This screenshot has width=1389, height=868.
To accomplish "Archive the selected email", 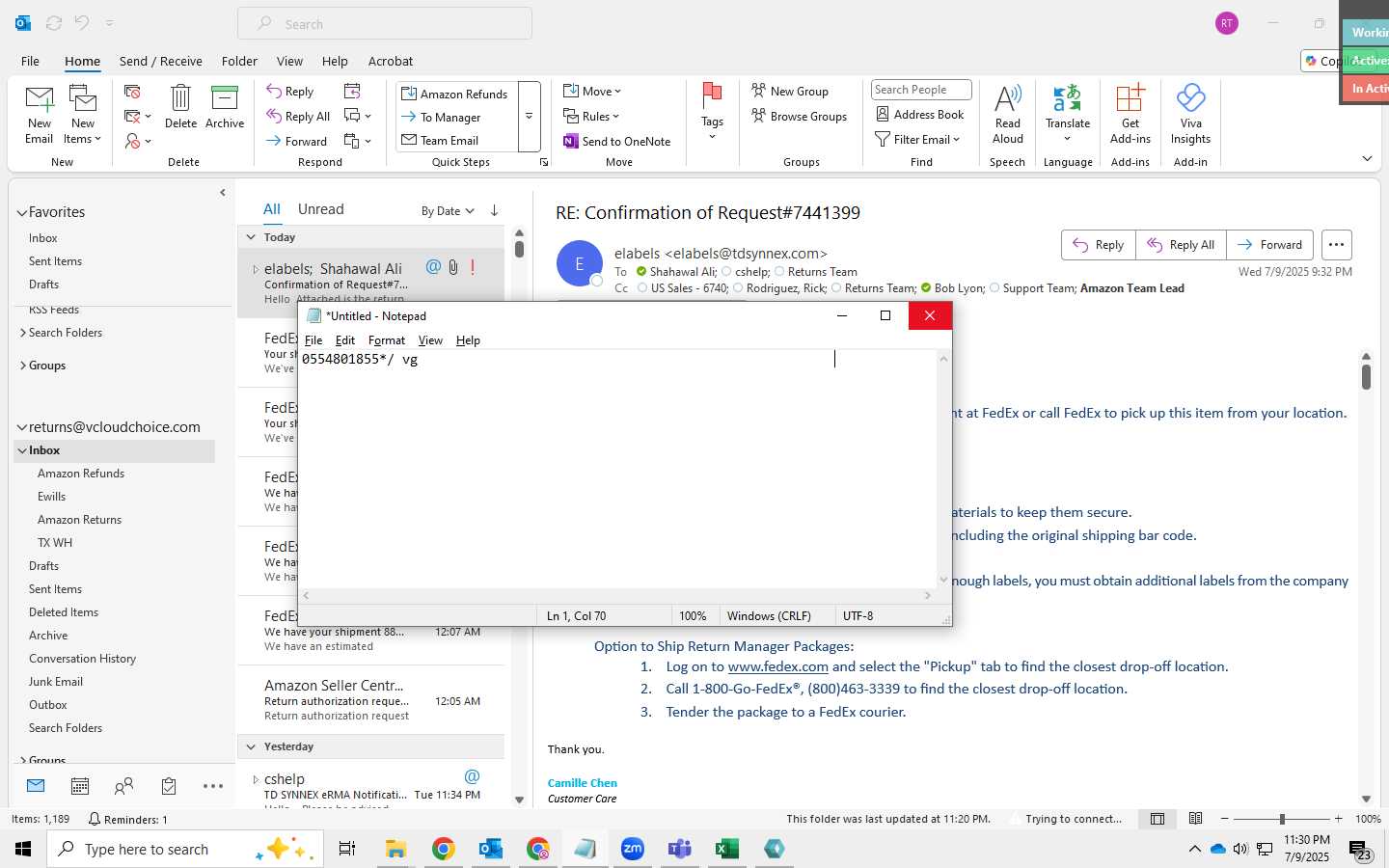I will click(225, 106).
